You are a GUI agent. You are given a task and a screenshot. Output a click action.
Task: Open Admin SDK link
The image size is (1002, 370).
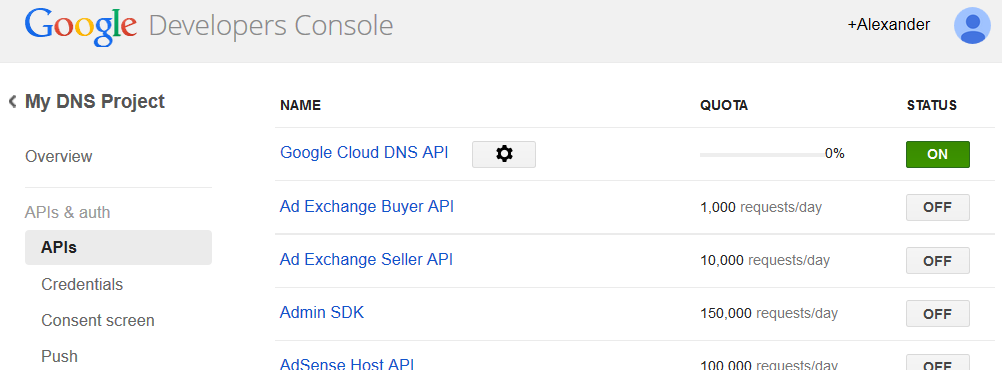click(322, 312)
